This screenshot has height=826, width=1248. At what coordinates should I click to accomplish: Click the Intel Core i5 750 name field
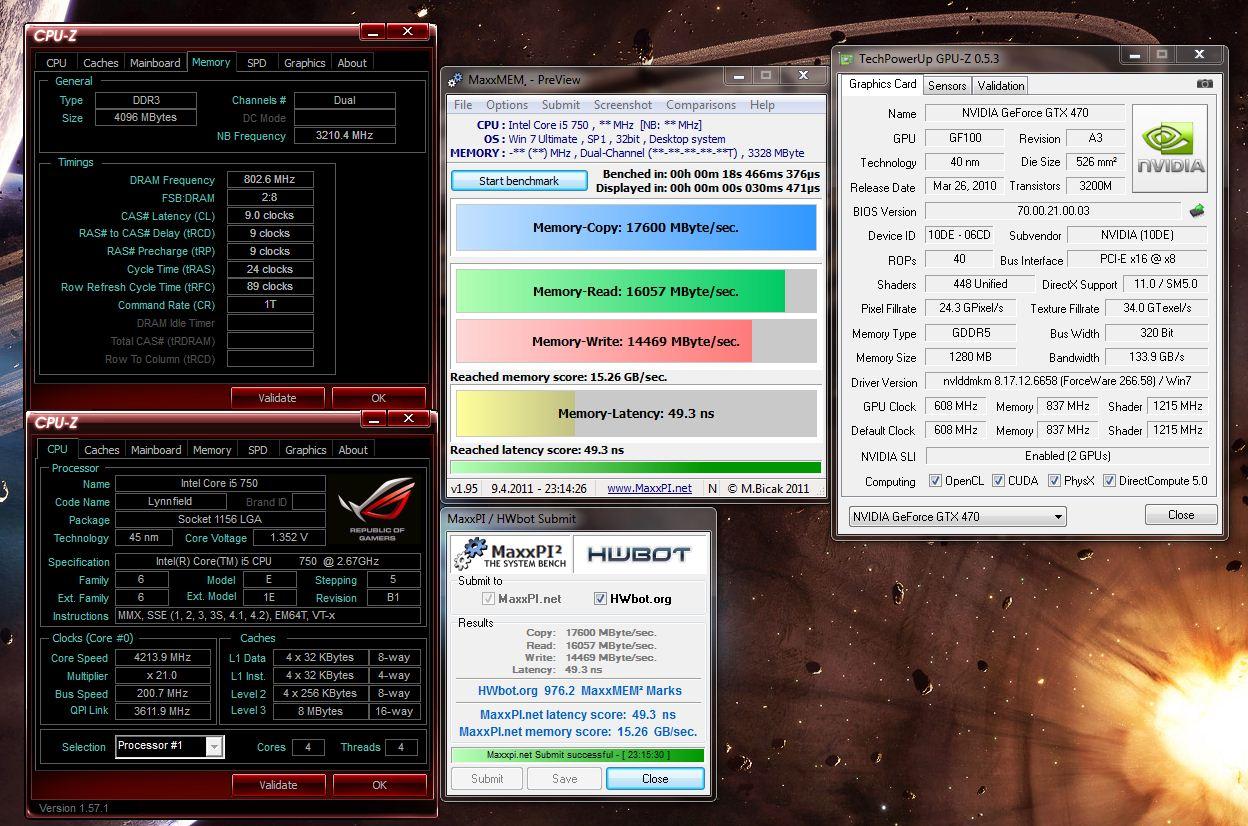pos(220,484)
